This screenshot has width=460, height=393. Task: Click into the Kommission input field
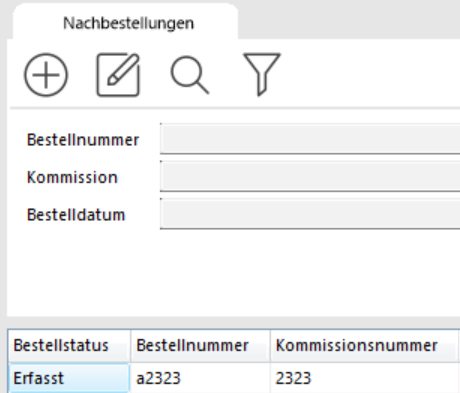[310, 176]
